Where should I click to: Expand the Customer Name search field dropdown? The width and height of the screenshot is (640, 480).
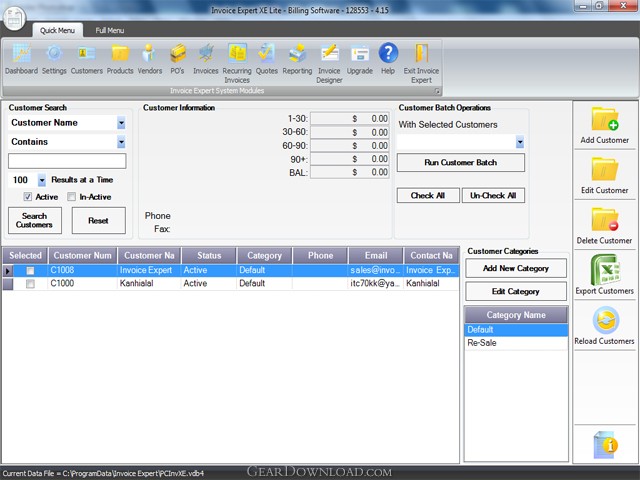coord(121,123)
